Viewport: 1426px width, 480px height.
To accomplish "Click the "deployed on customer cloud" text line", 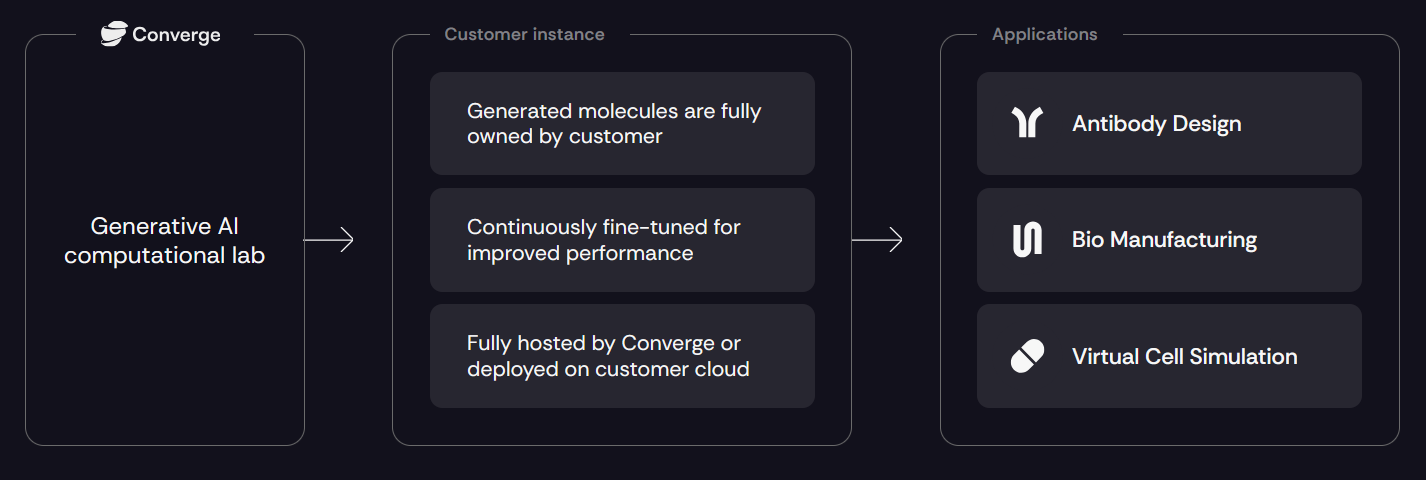I will click(x=608, y=369).
